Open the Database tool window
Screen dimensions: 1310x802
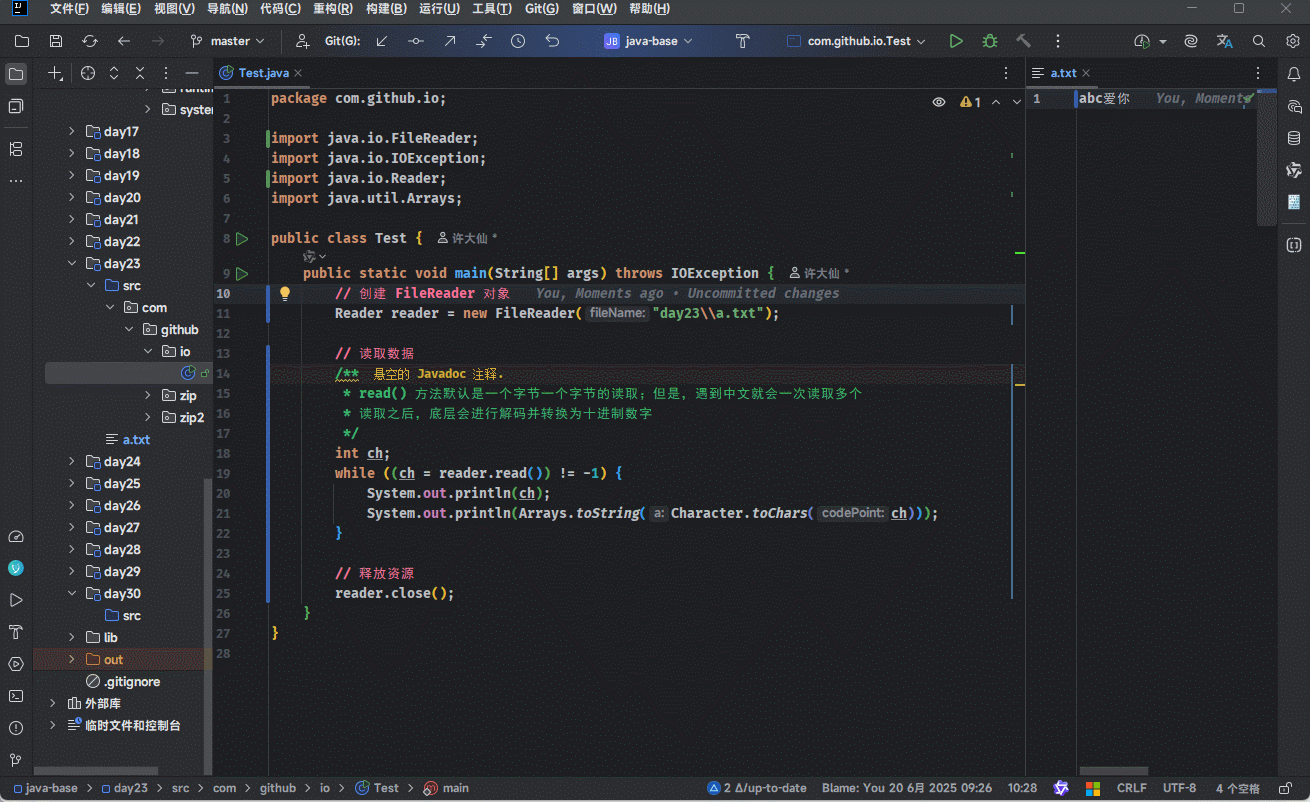coord(1294,138)
